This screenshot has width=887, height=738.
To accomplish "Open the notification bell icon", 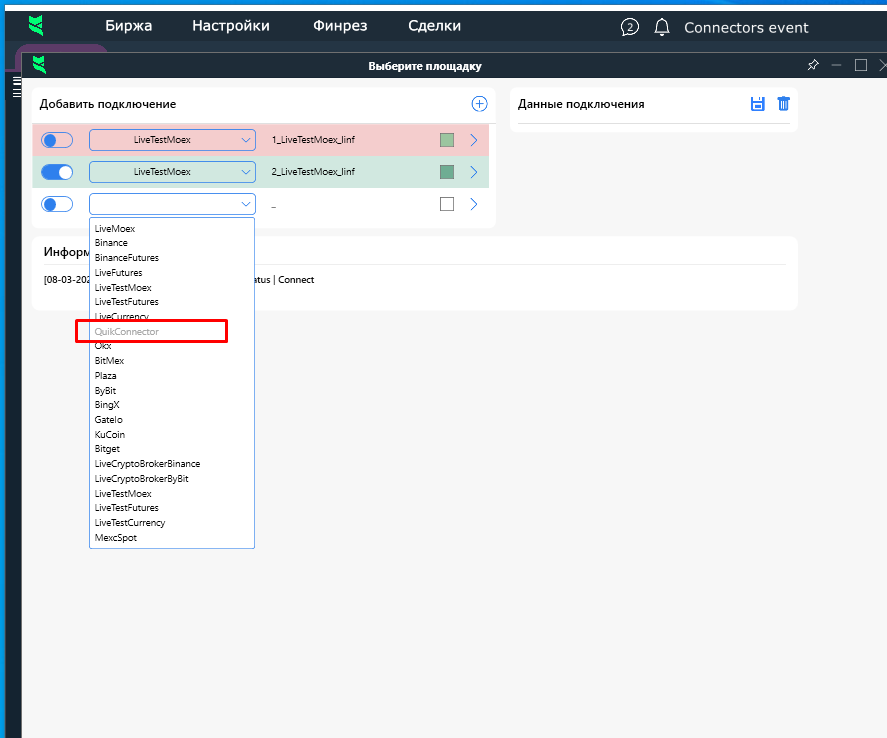I will 661,27.
